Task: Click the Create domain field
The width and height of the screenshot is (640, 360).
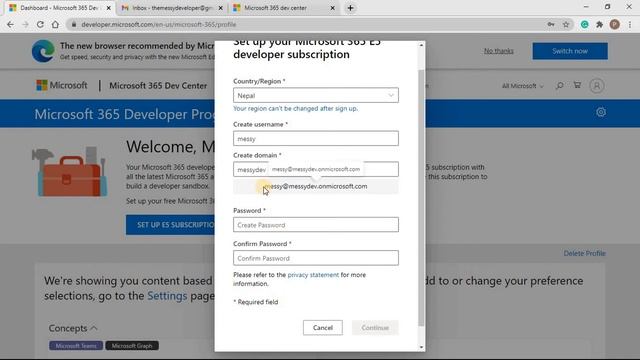Action: (x=316, y=169)
